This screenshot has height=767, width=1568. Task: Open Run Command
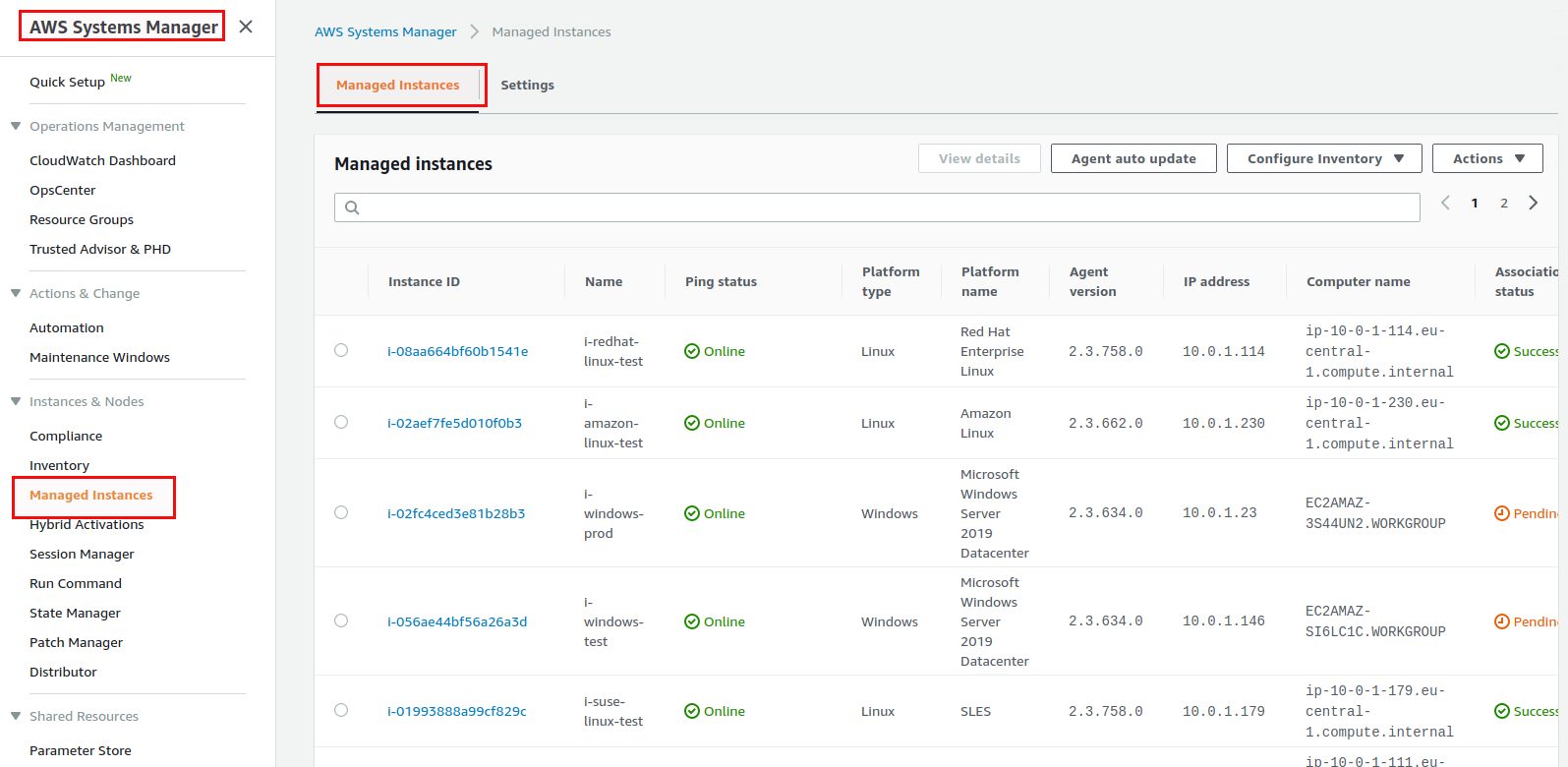tap(76, 583)
